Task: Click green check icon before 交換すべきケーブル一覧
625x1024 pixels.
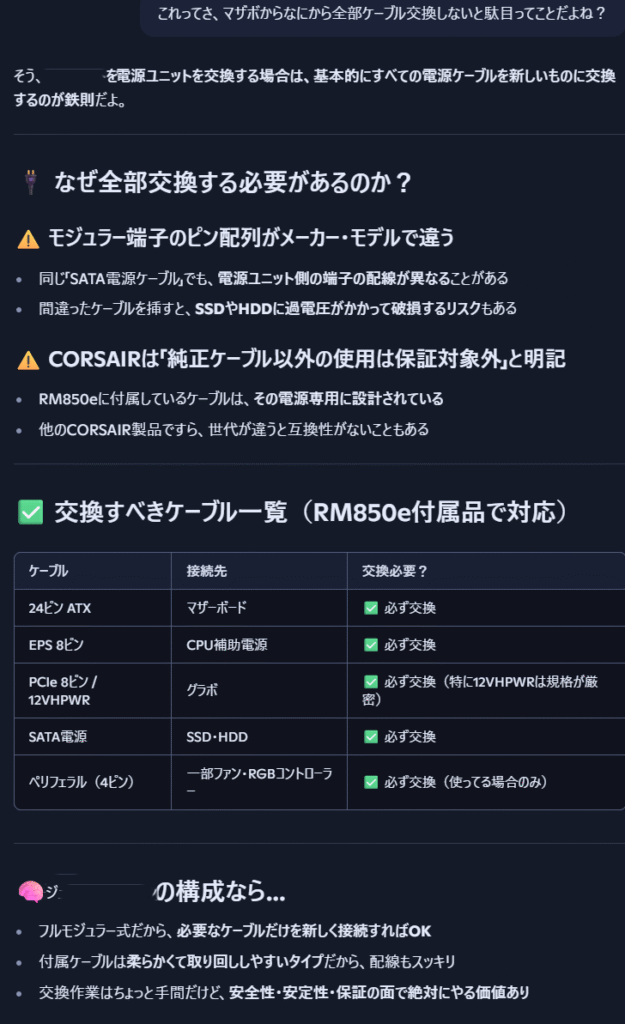Action: (x=31, y=512)
